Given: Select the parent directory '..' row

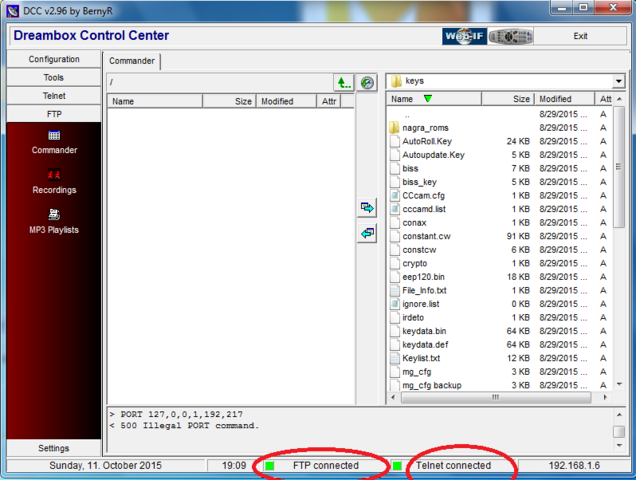Looking at the screenshot, I should pos(500,114).
